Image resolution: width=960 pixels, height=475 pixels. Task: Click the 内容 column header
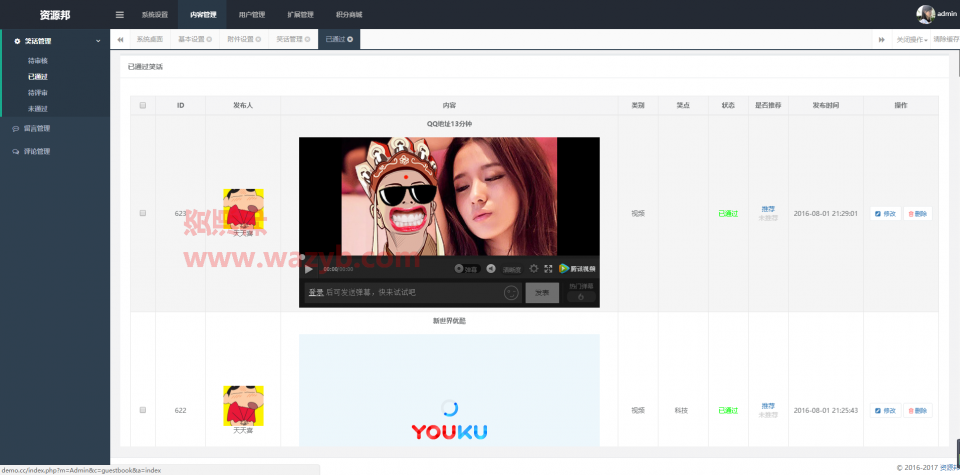point(449,105)
